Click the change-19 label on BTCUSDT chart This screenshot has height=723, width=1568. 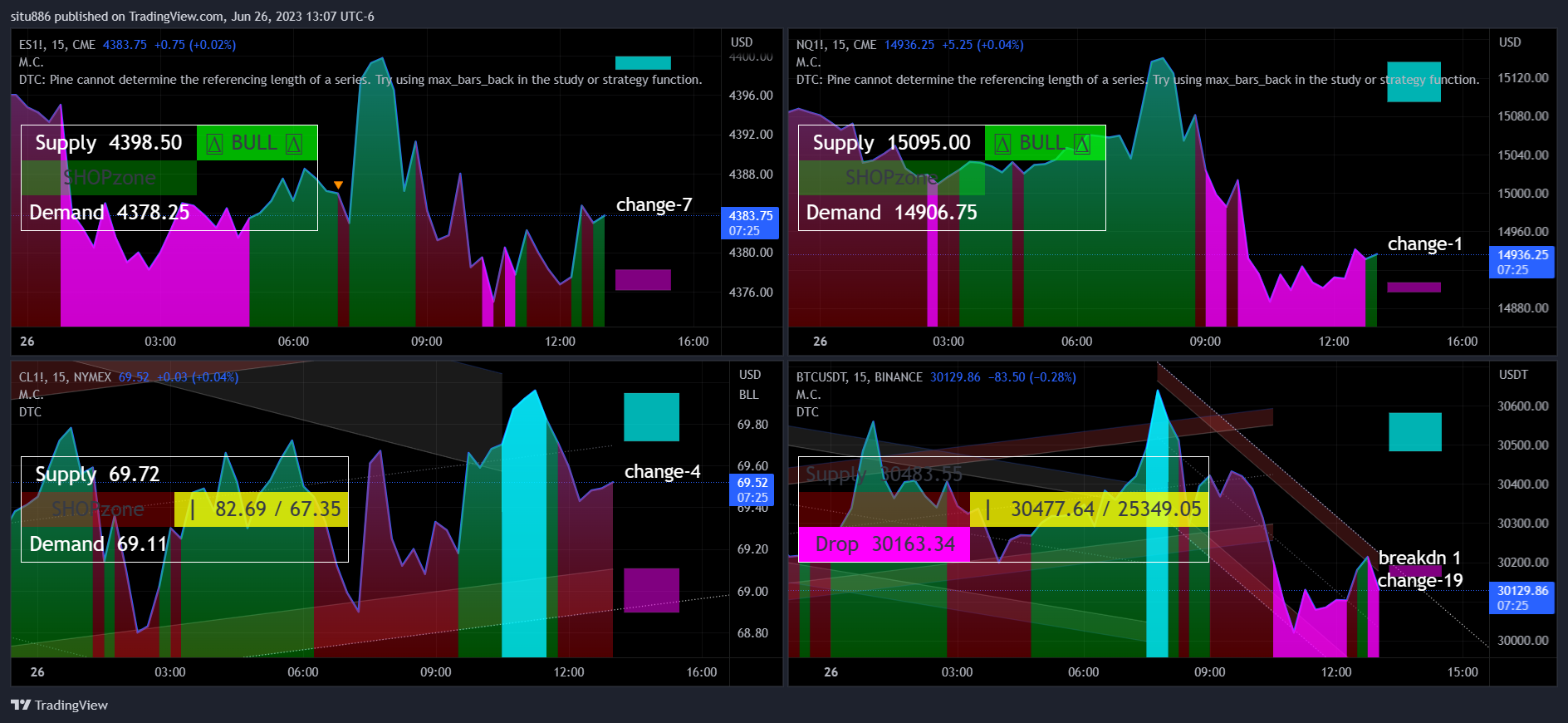pos(1420,580)
